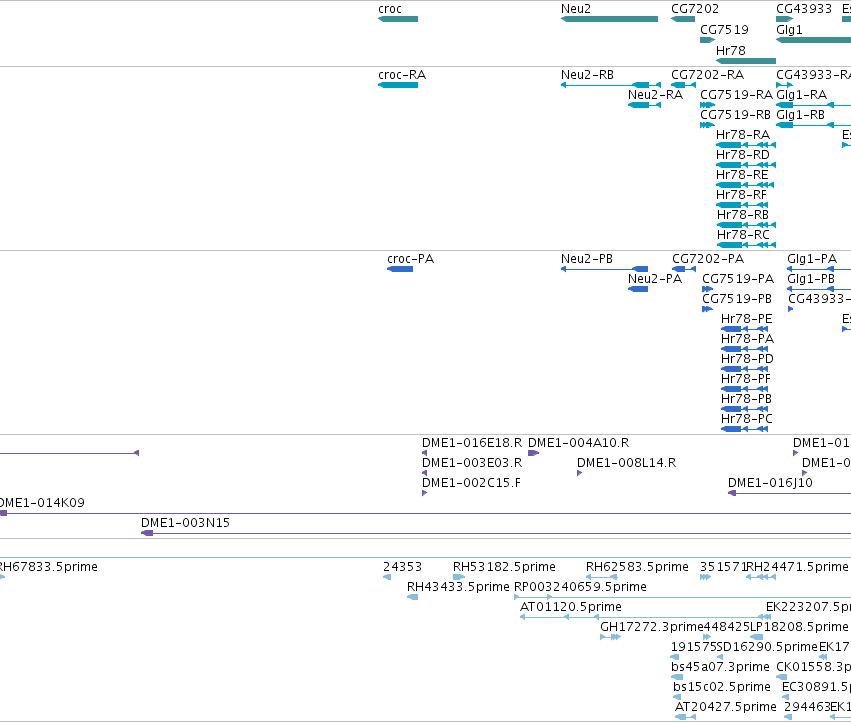Select the bs45a07.3prime EST
The image size is (851, 722).
tap(677, 677)
